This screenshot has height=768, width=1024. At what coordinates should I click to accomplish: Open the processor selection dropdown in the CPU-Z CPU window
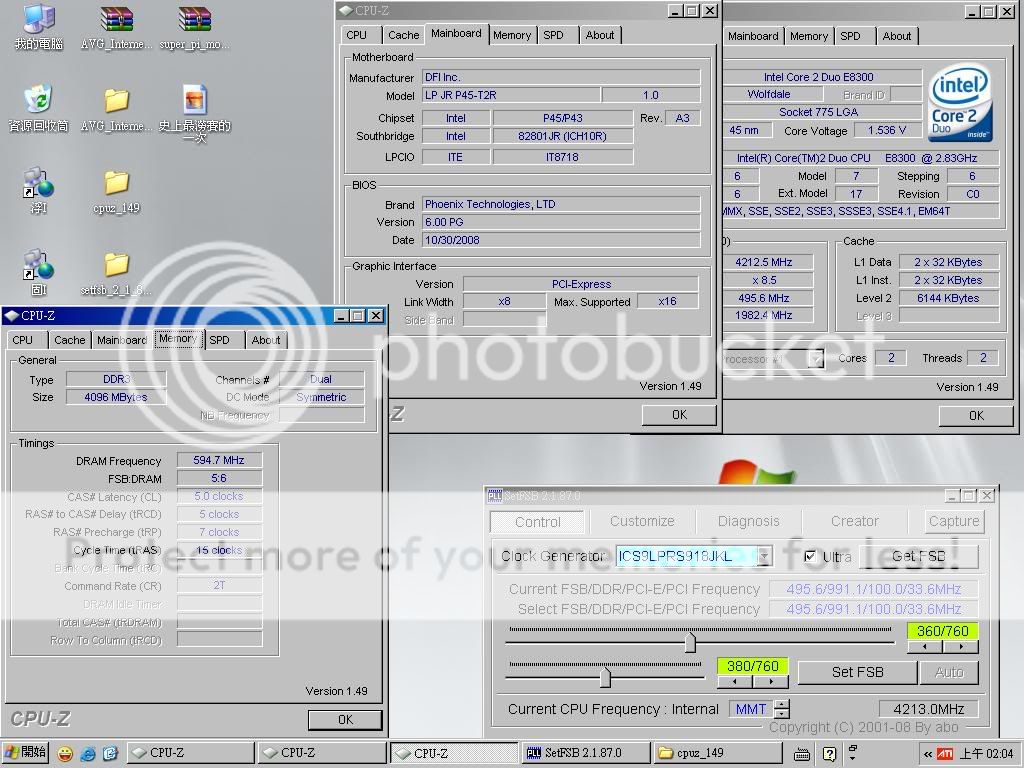tap(816, 359)
